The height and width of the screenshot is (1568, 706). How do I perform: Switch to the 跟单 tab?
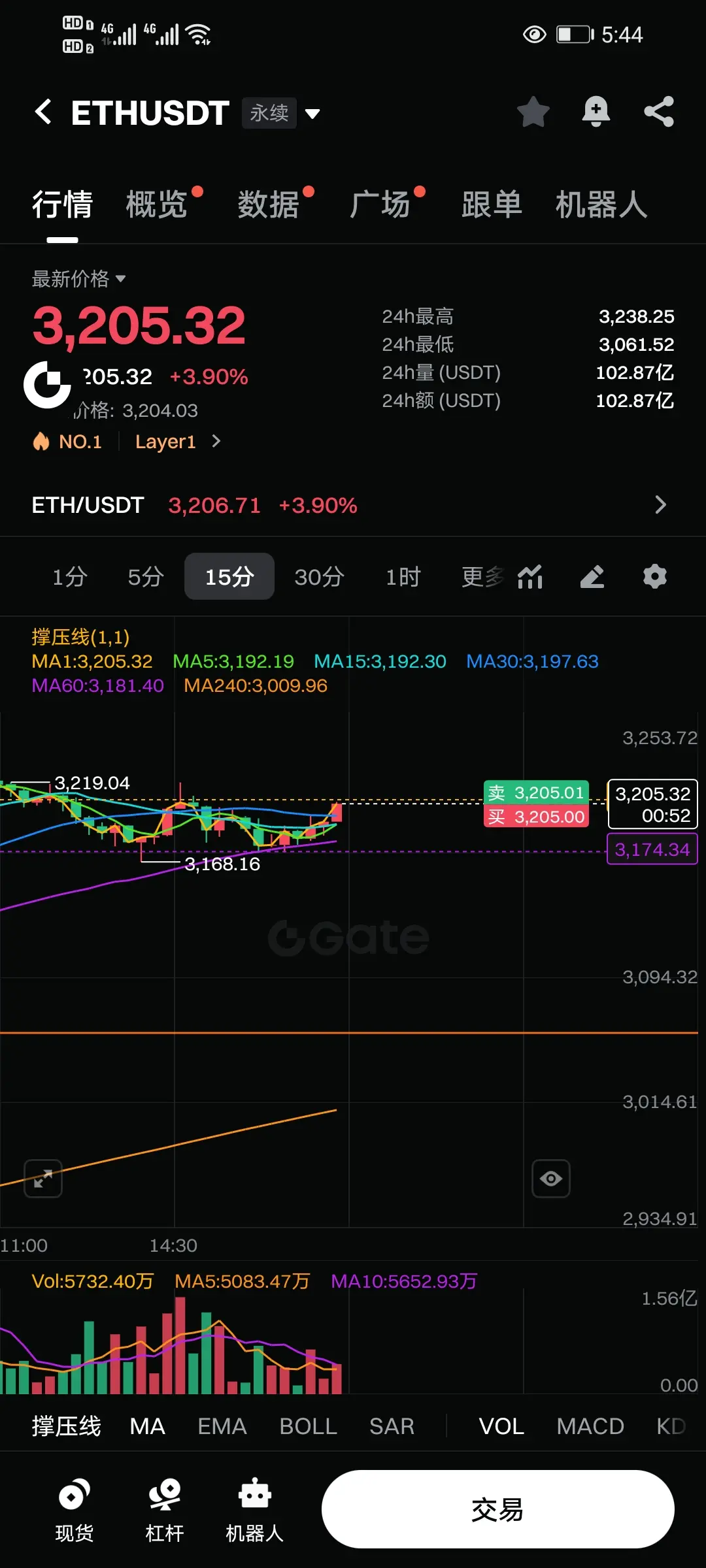[x=492, y=204]
